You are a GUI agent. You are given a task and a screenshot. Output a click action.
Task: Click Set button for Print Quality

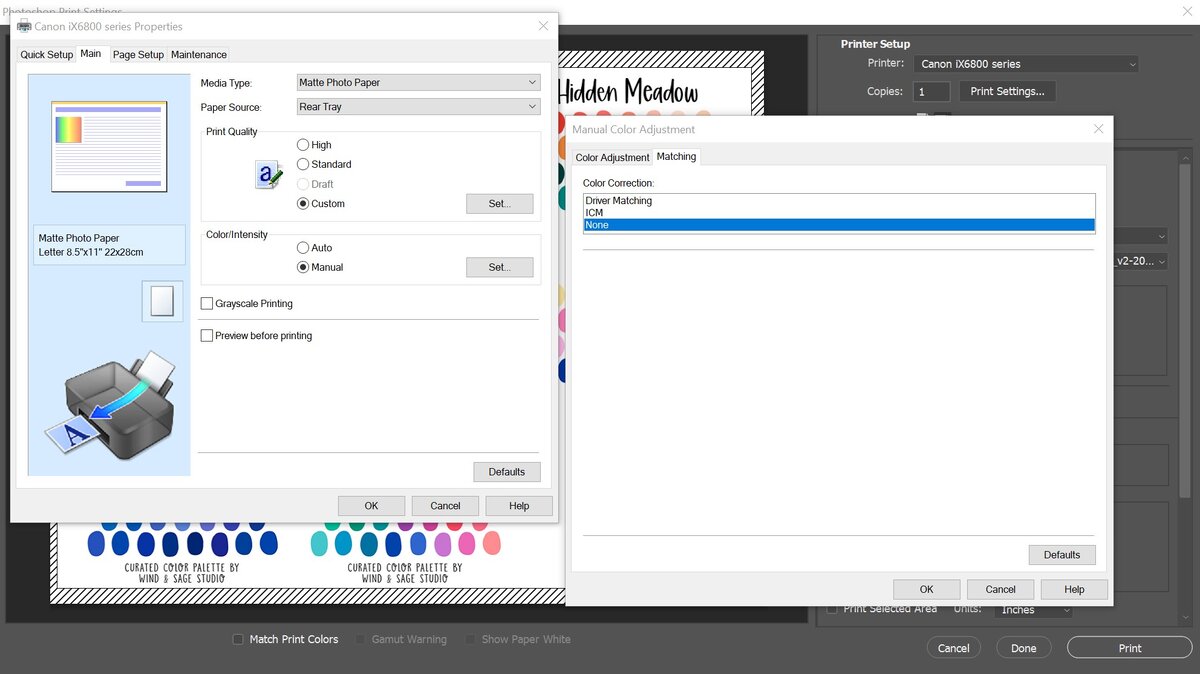tap(499, 204)
